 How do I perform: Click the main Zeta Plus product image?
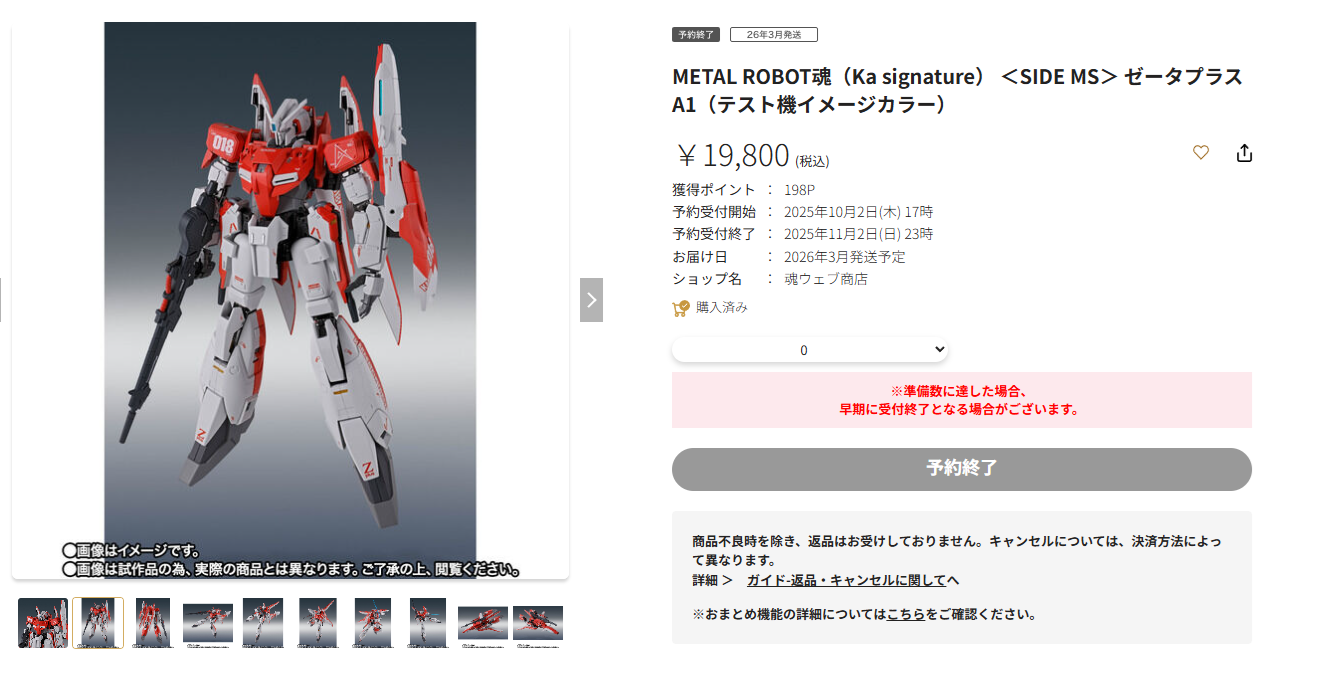[x=290, y=300]
